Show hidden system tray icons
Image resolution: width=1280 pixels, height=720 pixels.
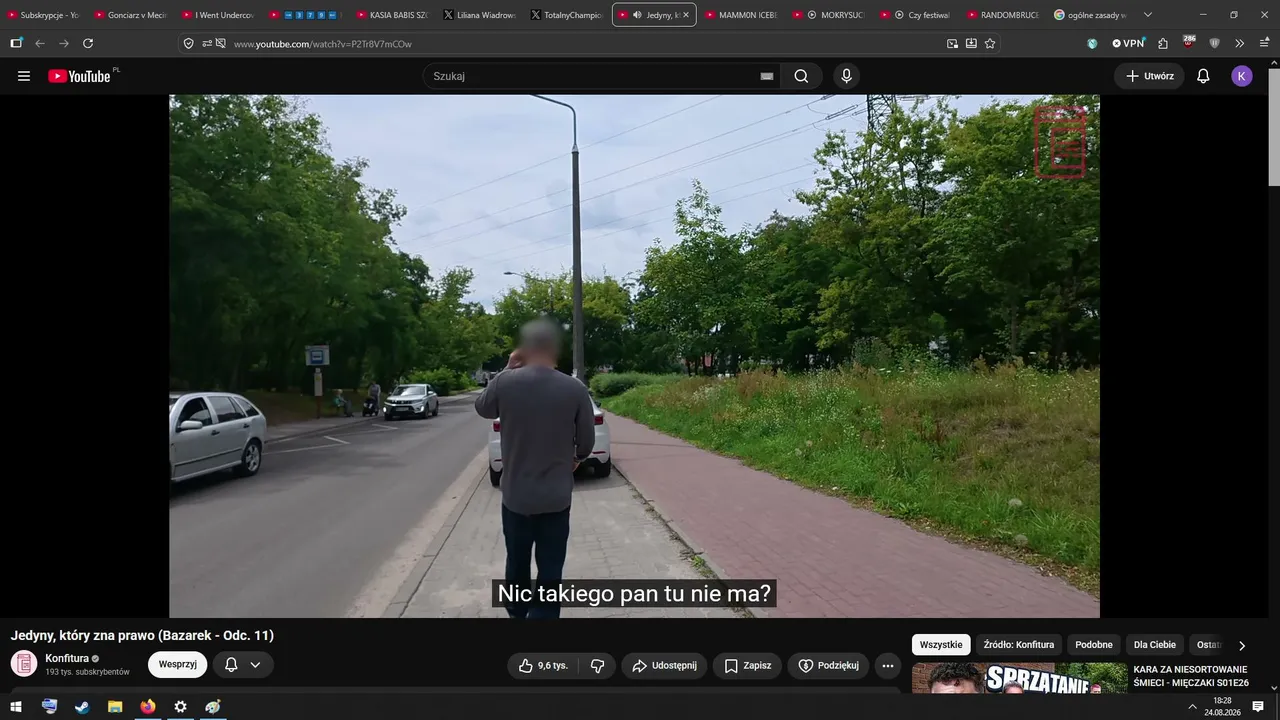[1192, 707]
